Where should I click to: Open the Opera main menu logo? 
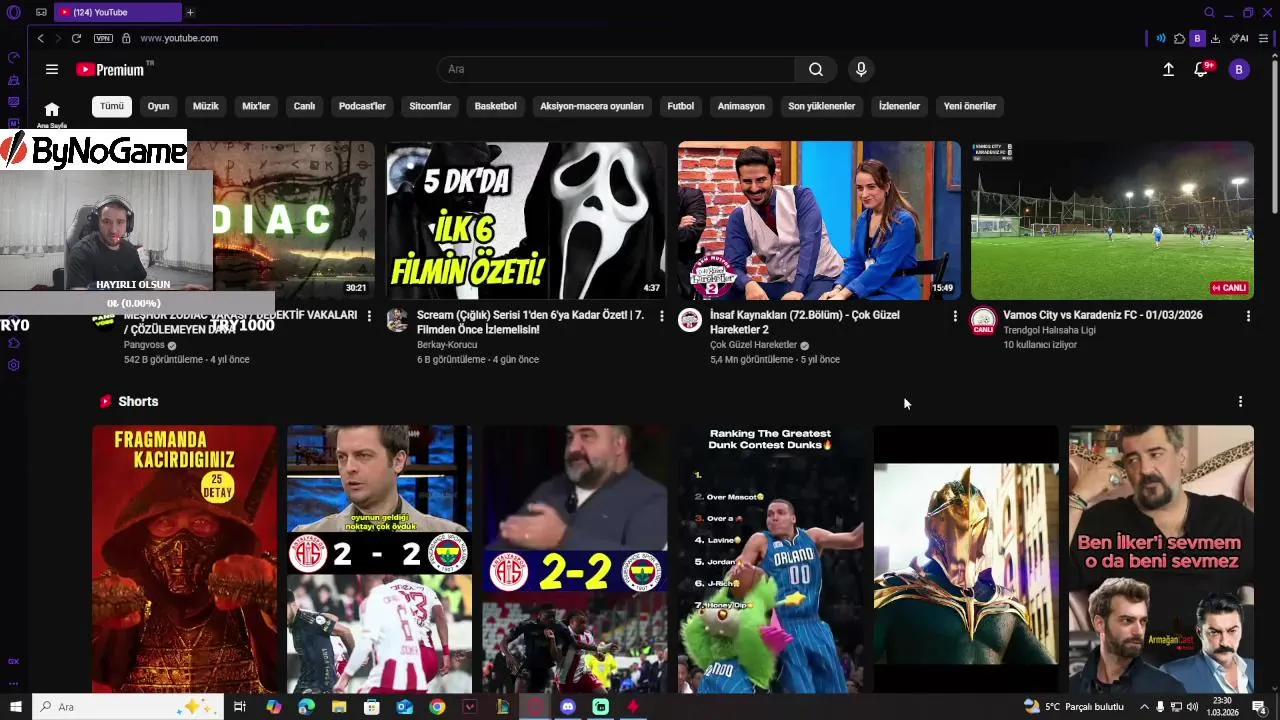tap(14, 13)
